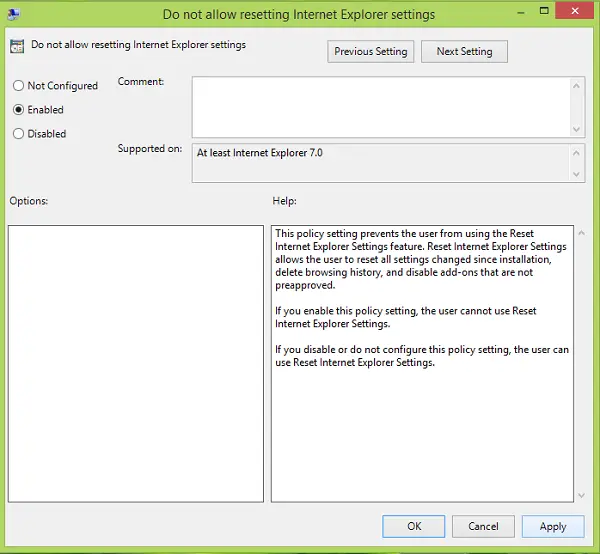Viewport: 600px width, 554px height.
Task: Click the 'Supported on:' label
Action: [x=150, y=148]
